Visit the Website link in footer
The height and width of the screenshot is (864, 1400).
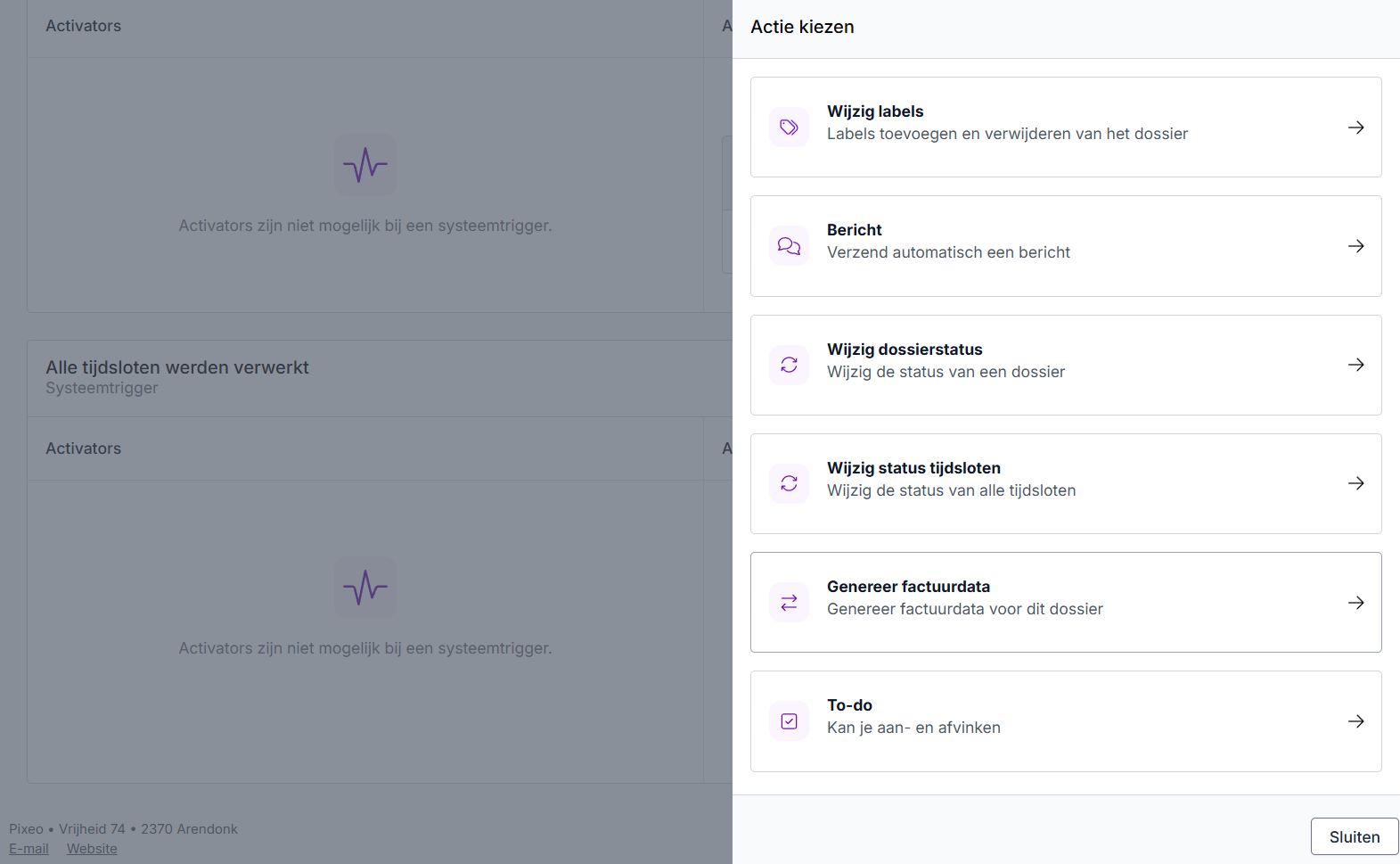point(92,849)
